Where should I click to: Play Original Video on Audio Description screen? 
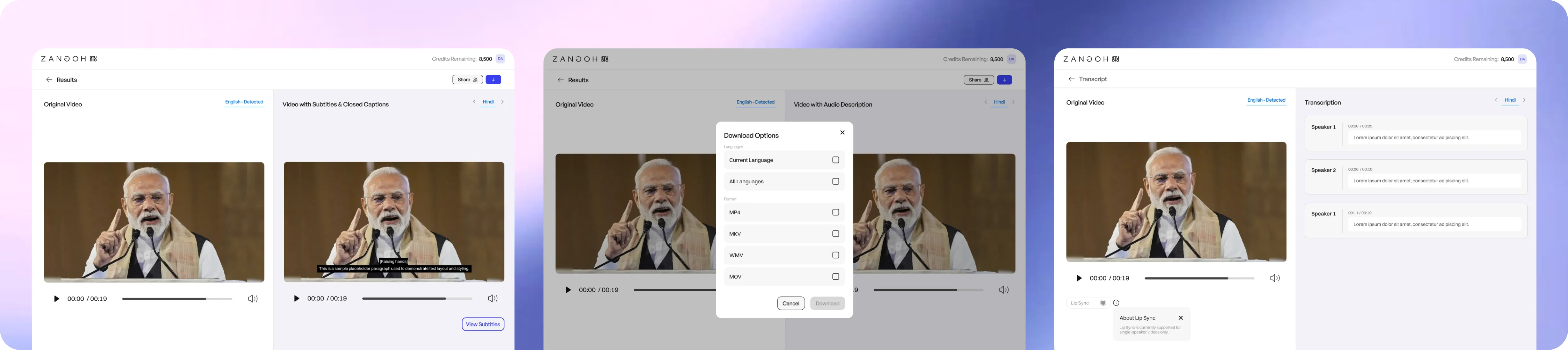(568, 290)
